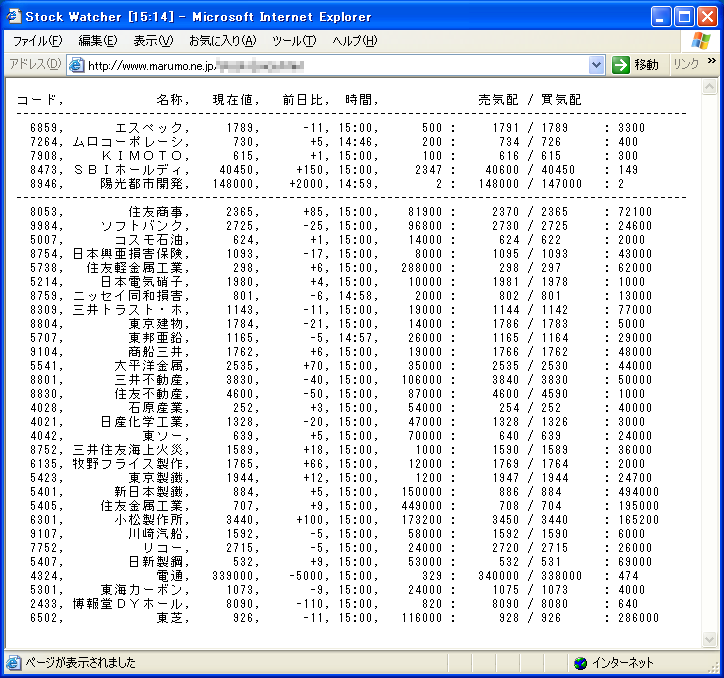Viewport: 724px width, 678px height.
Task: Click the Internet zone globe icon
Action: 580,663
